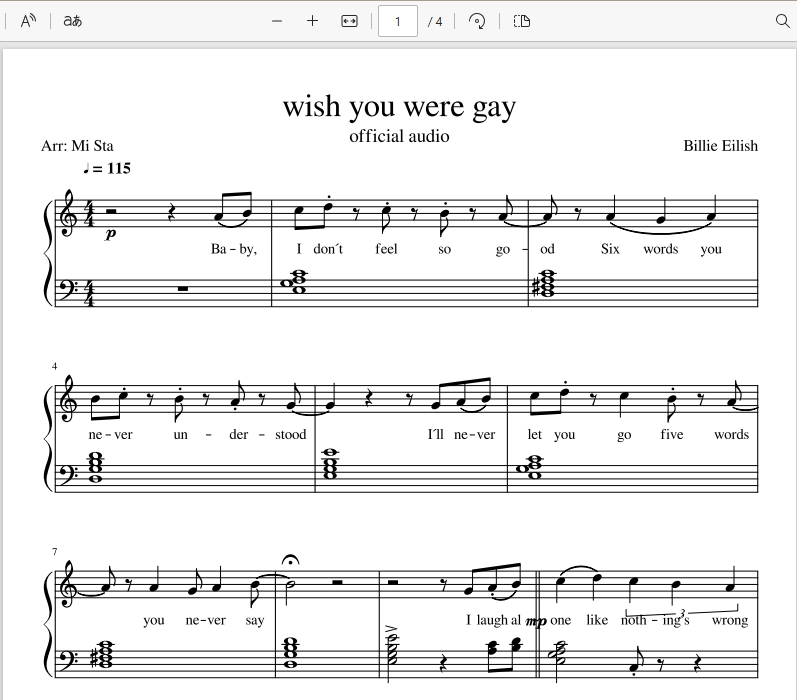Click the lyric 'laugh' in third system
The image size is (797, 700).
point(492,620)
